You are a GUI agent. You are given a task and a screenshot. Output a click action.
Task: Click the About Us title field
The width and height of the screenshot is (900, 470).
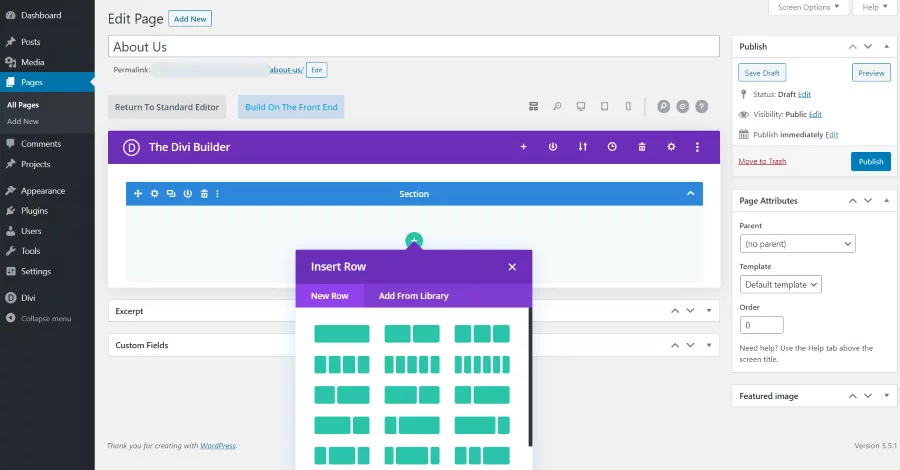pyautogui.click(x=413, y=46)
